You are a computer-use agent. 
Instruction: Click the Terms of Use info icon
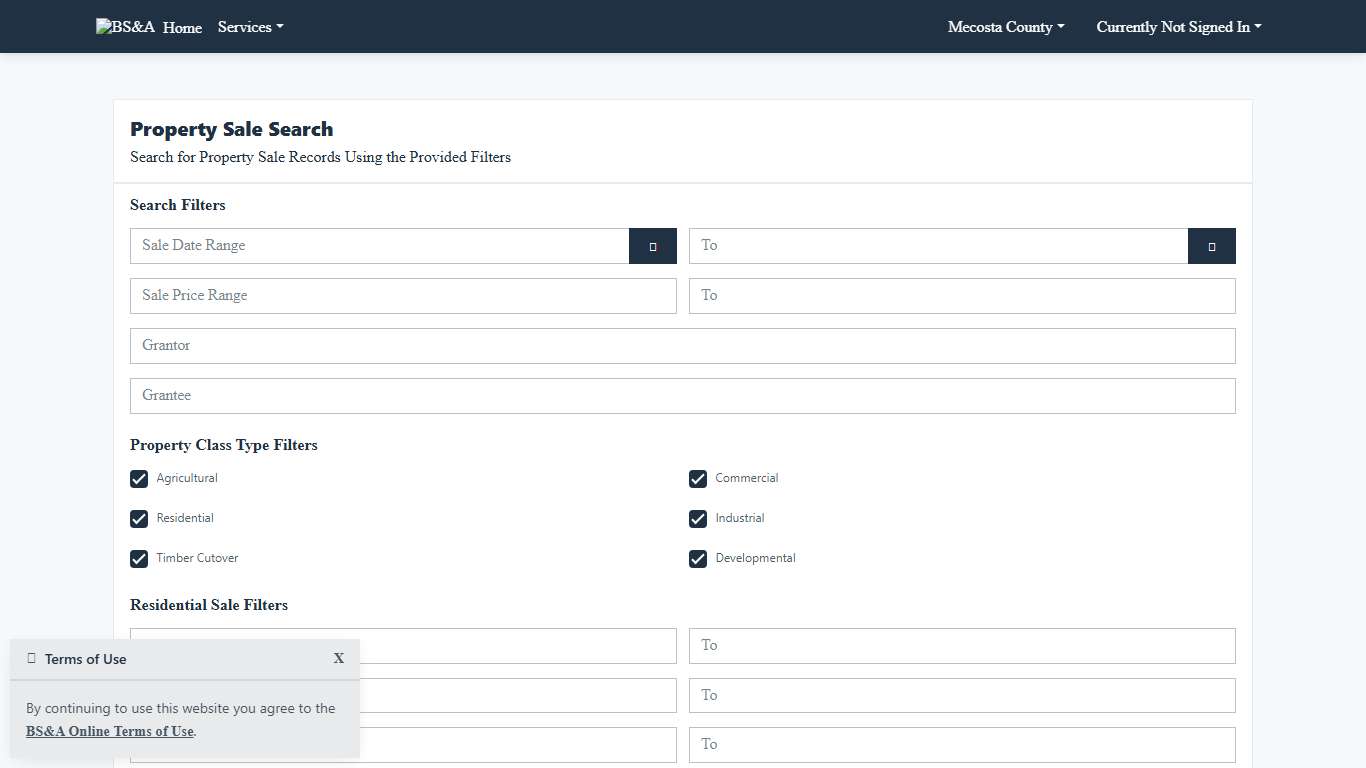coord(32,658)
